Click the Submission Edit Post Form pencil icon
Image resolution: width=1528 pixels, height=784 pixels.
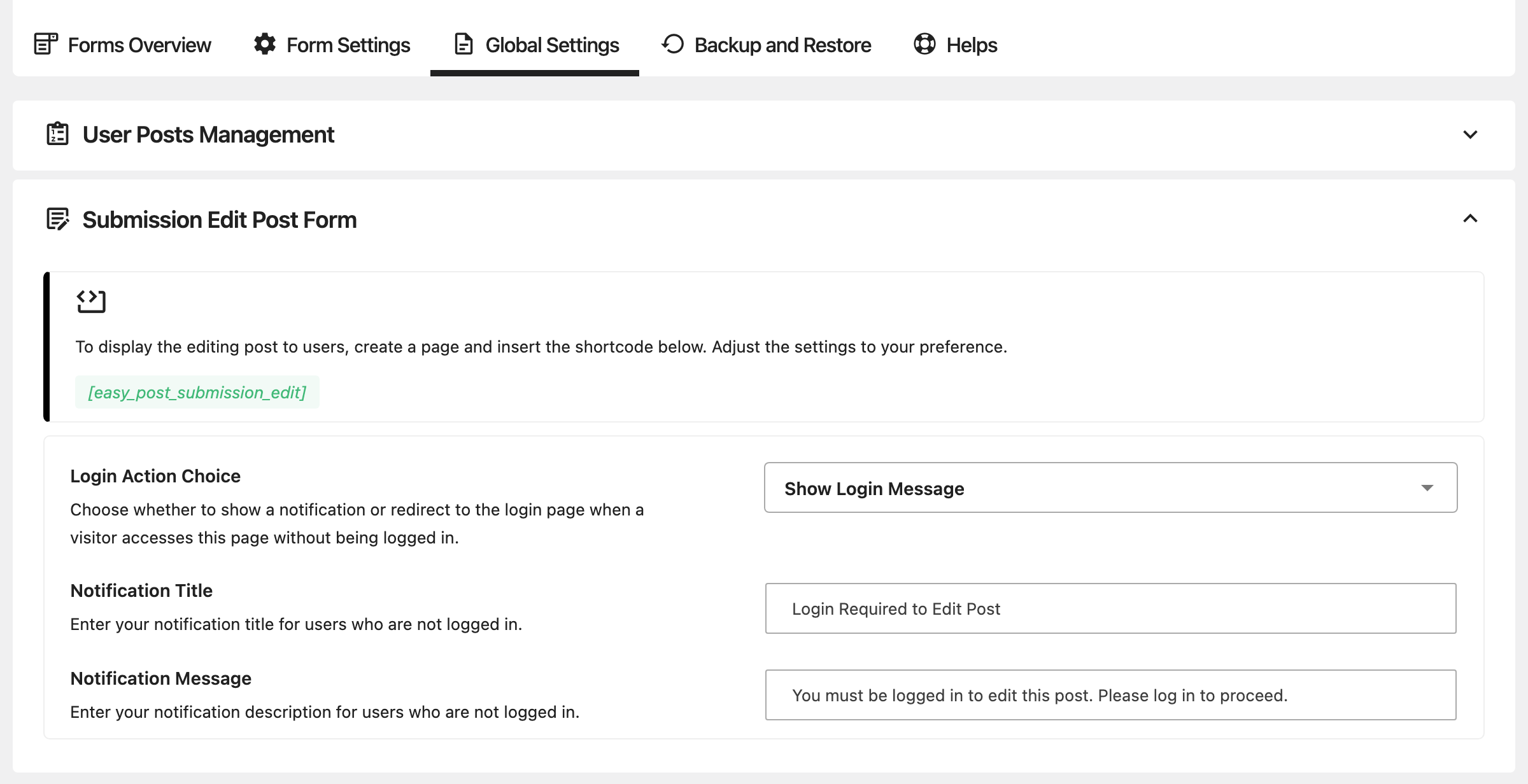click(58, 219)
